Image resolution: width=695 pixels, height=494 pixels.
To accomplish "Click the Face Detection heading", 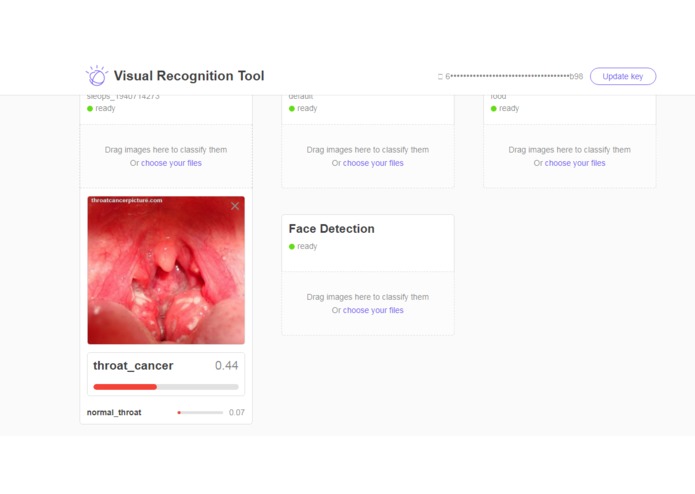I will (x=332, y=229).
